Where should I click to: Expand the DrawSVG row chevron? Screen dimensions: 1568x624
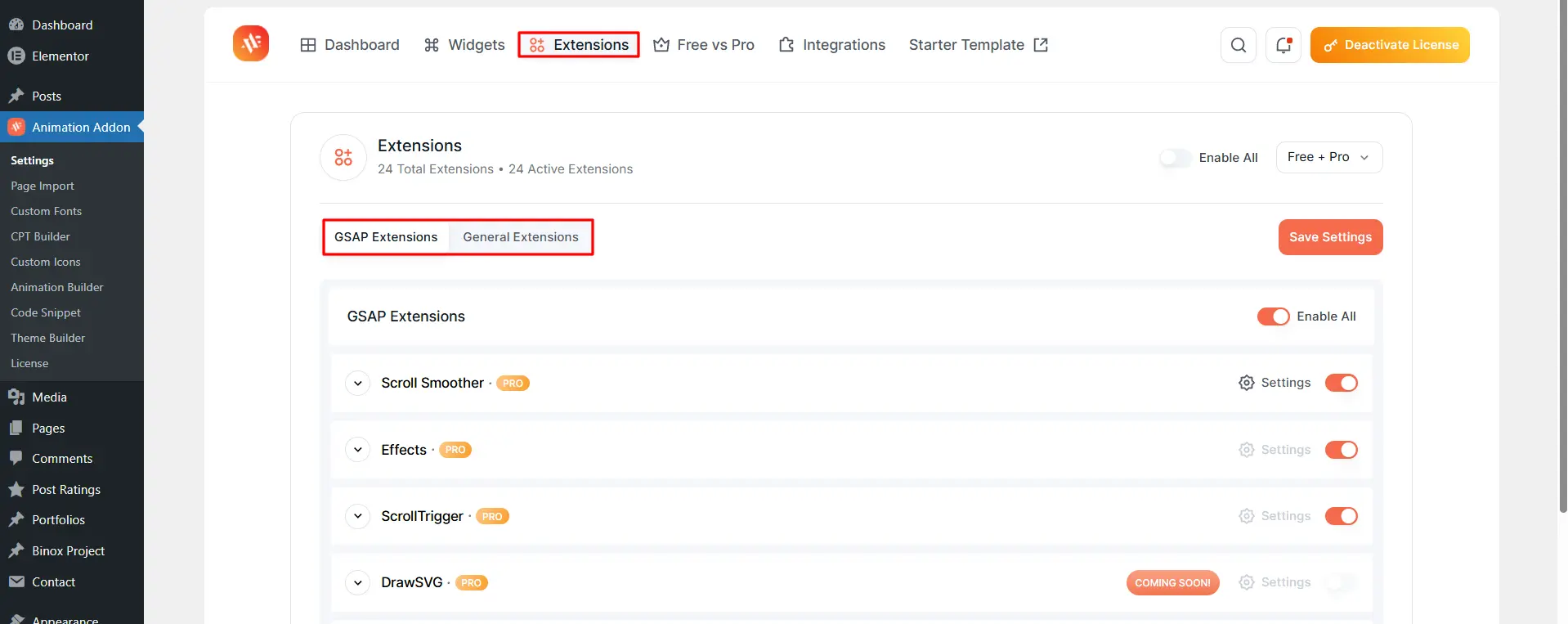coord(358,583)
